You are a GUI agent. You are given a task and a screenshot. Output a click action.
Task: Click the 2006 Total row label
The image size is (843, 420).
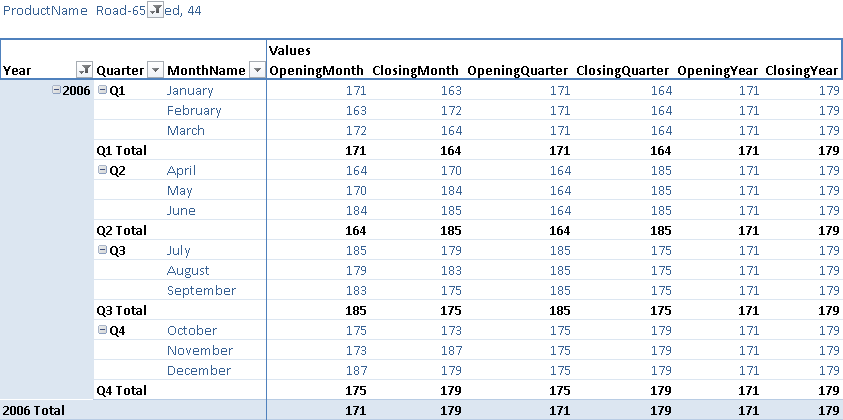34,410
